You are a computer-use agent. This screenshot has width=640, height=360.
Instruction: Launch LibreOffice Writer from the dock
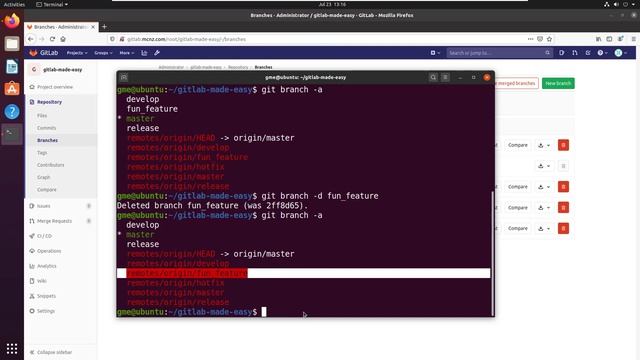pos(12,66)
